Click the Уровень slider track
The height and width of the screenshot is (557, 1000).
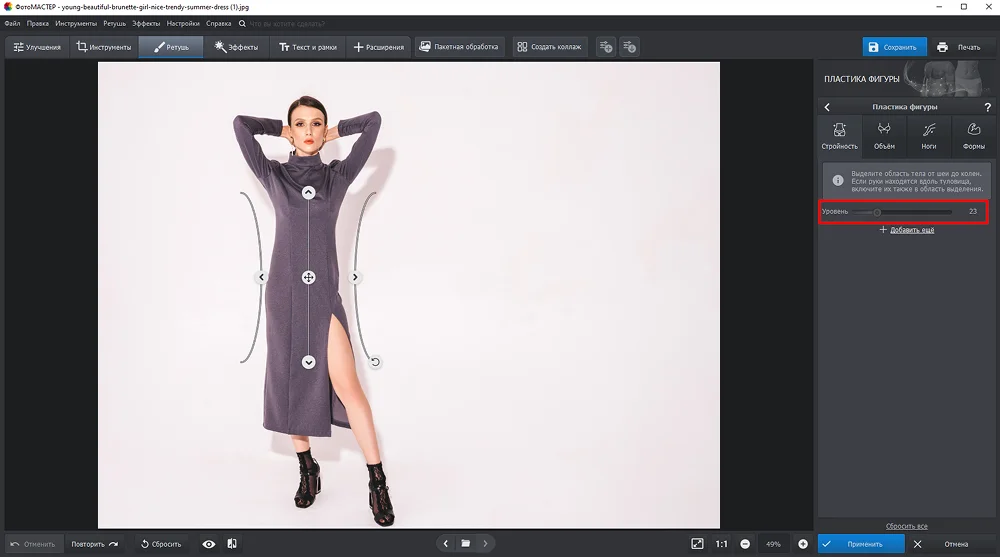click(x=902, y=212)
